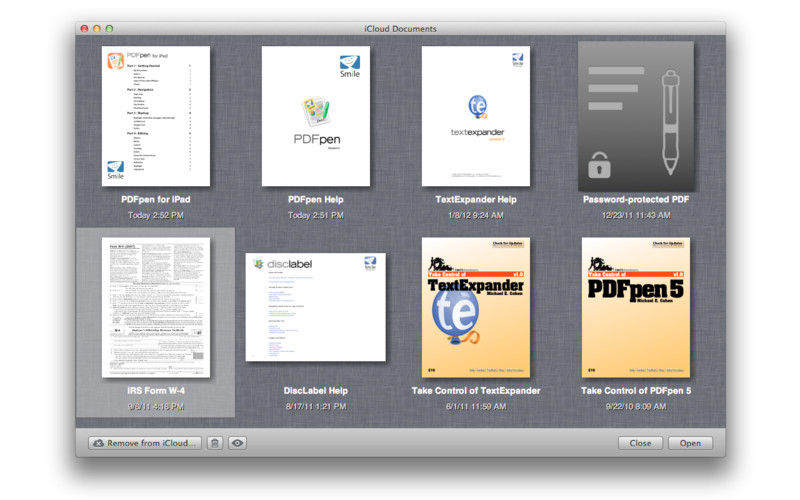Select Take Control of TextExpander cover

[x=476, y=308]
